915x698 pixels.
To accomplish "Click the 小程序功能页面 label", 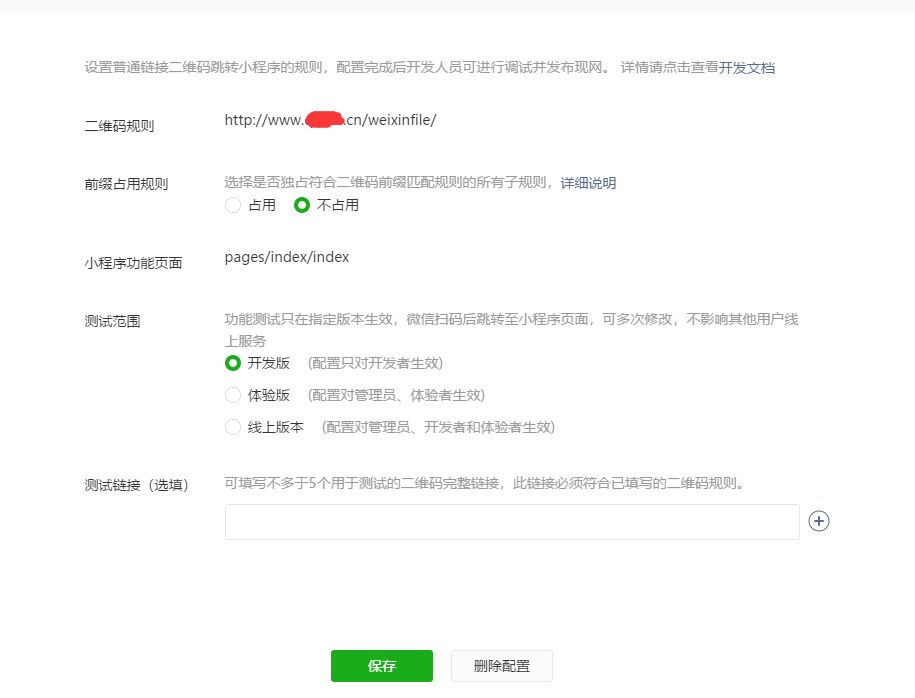I will pyautogui.click(x=133, y=263).
